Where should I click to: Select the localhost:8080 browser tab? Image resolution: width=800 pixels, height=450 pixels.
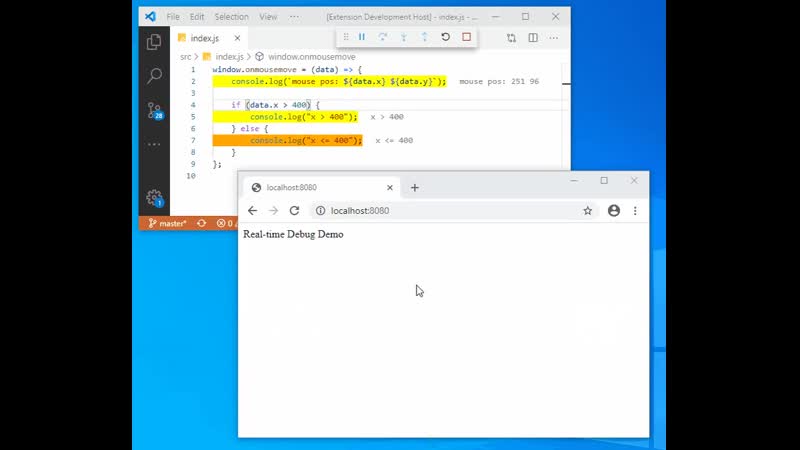click(321, 188)
